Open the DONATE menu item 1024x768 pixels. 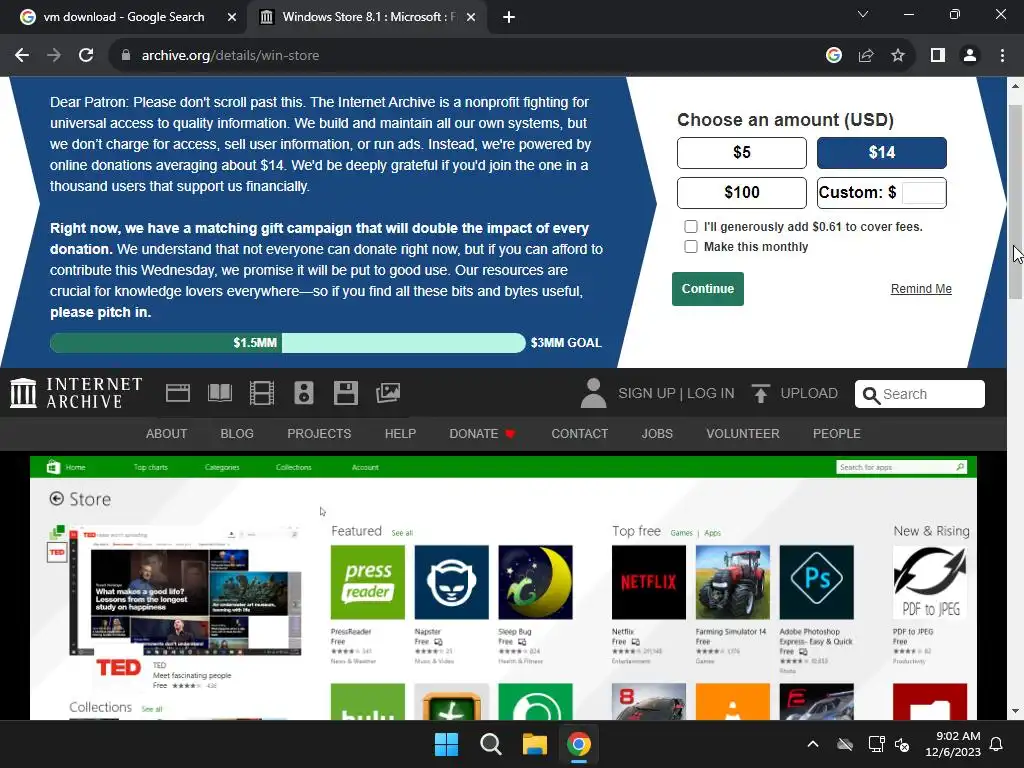click(x=483, y=434)
